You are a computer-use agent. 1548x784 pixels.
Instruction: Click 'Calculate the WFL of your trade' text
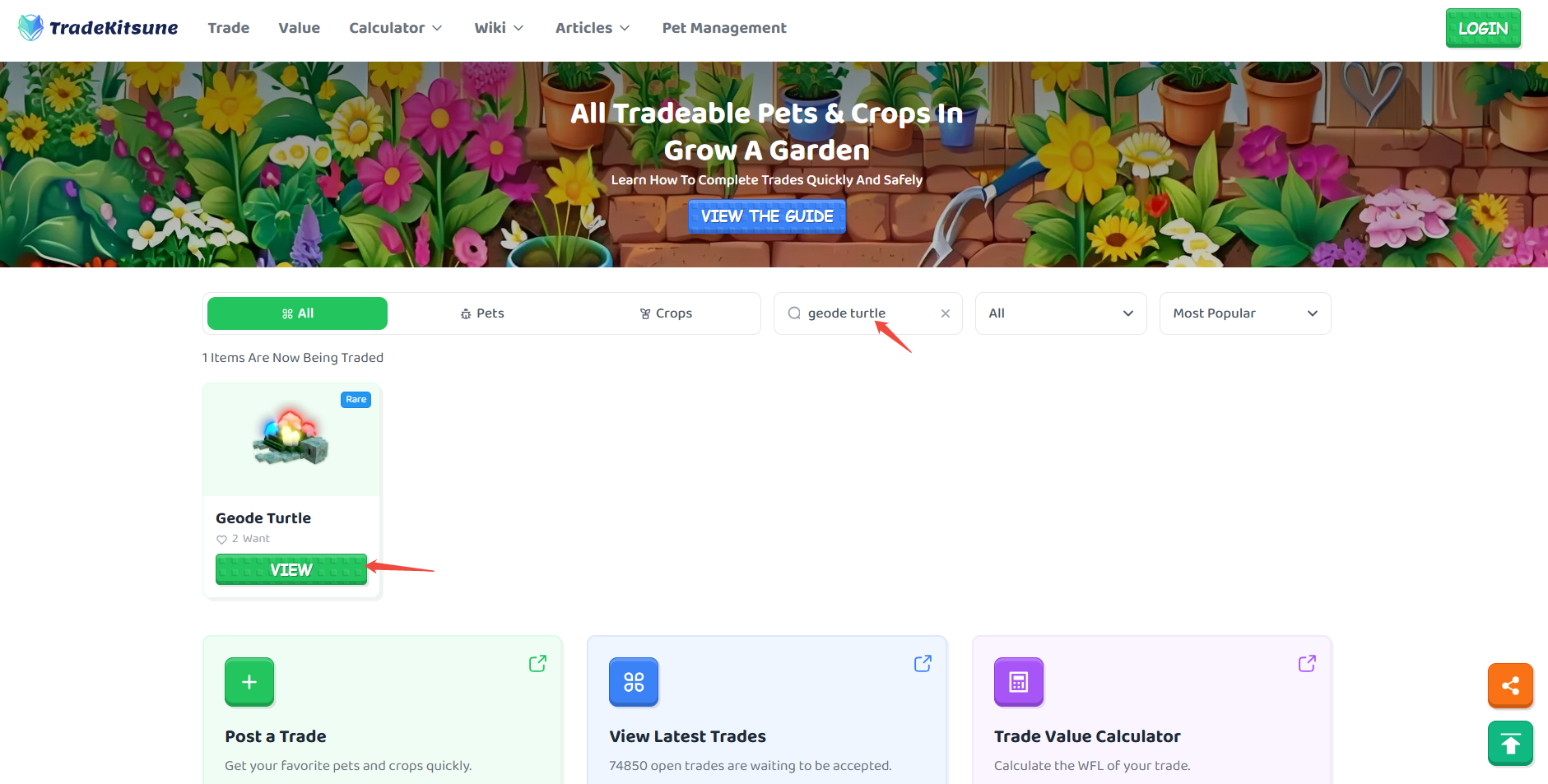(x=1092, y=766)
